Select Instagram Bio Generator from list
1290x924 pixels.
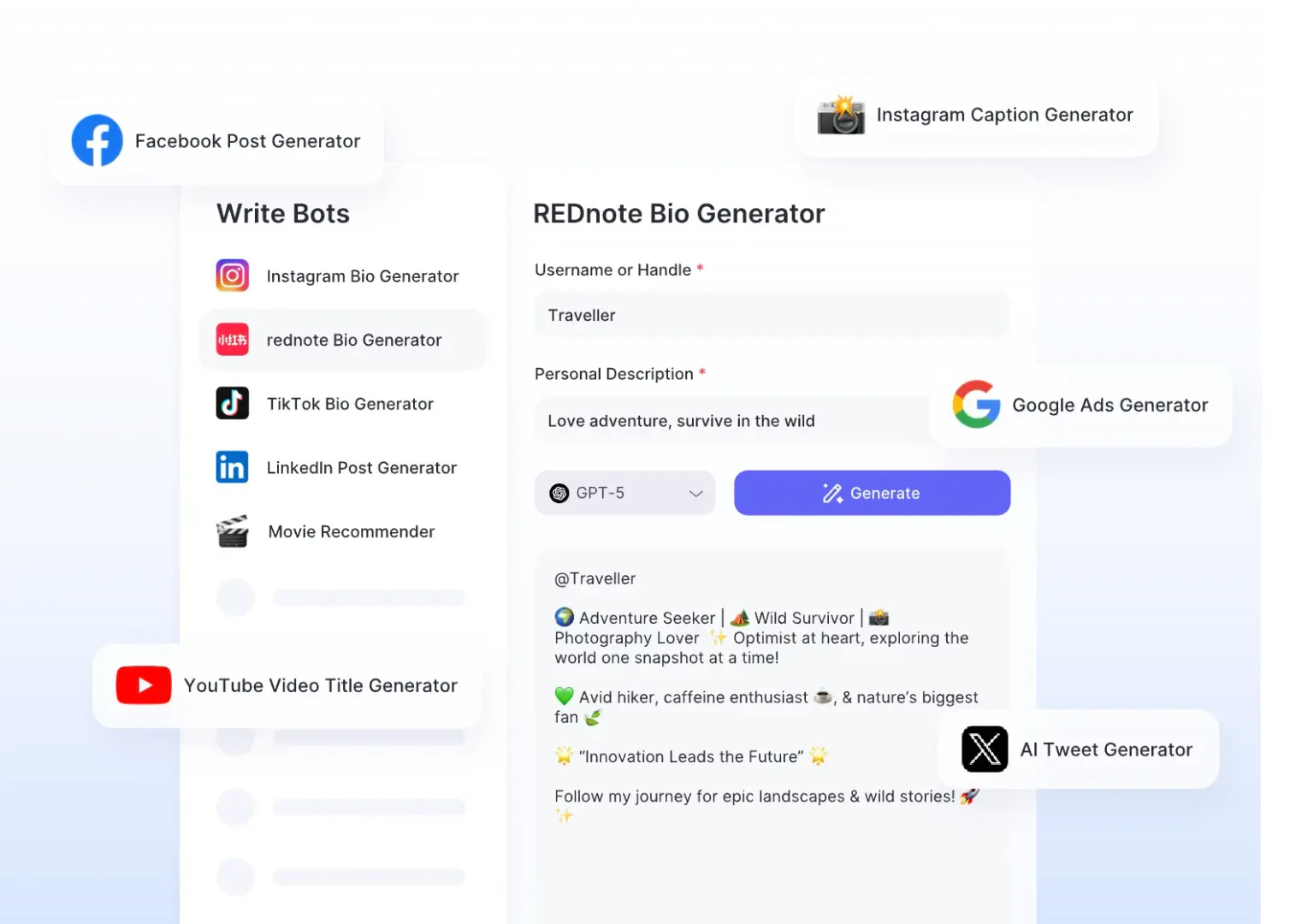click(362, 276)
